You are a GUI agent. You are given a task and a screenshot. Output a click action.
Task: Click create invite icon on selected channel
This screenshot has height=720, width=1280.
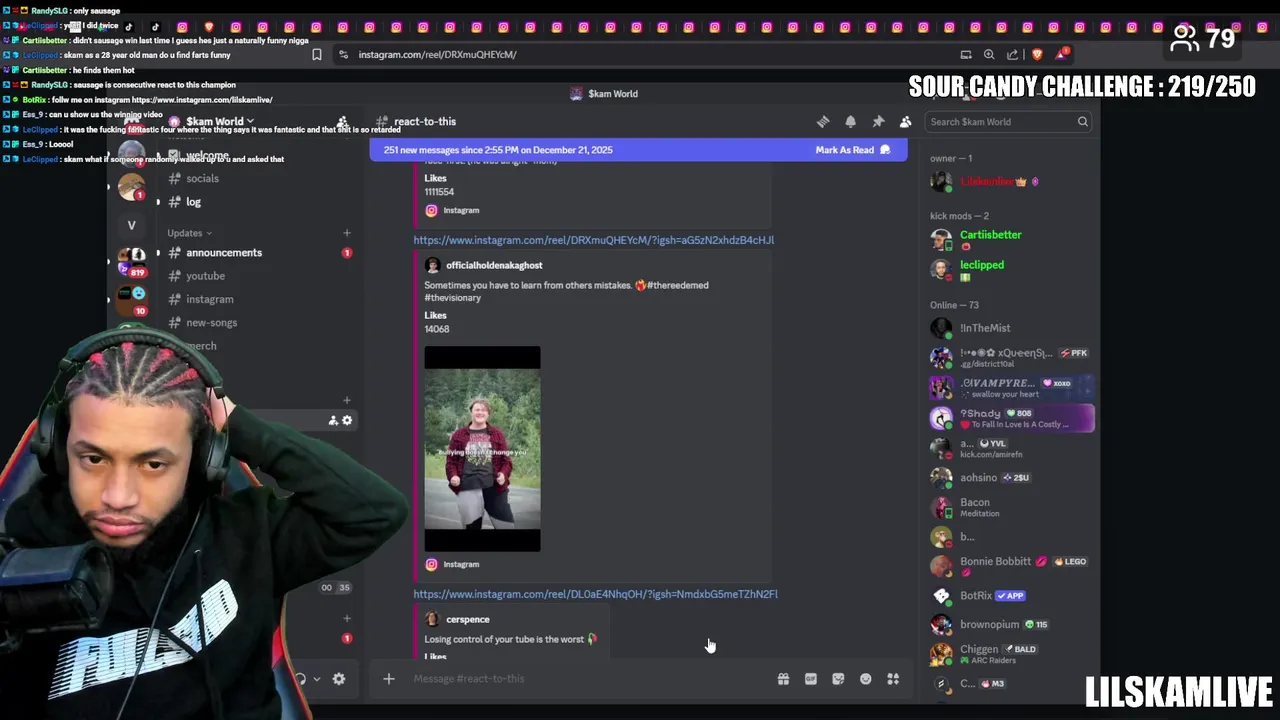click(333, 420)
